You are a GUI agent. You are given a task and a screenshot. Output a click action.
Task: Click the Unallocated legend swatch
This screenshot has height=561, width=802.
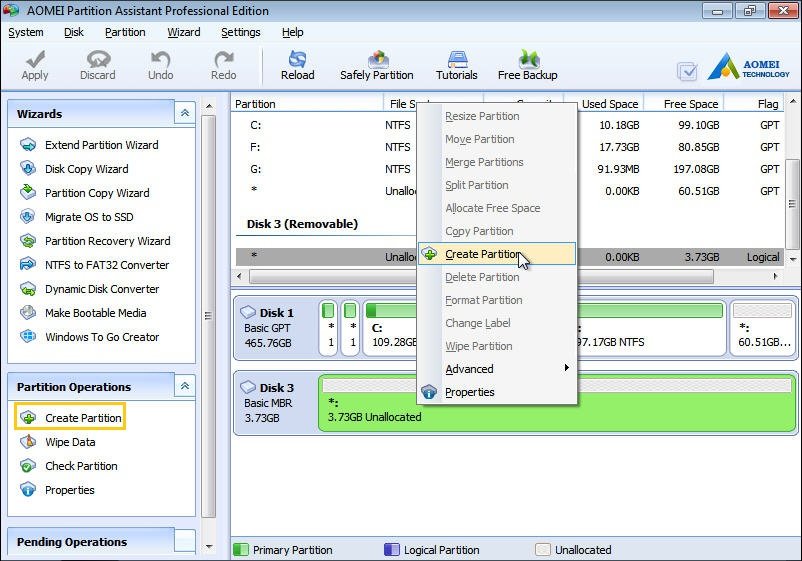pyautogui.click(x=543, y=550)
